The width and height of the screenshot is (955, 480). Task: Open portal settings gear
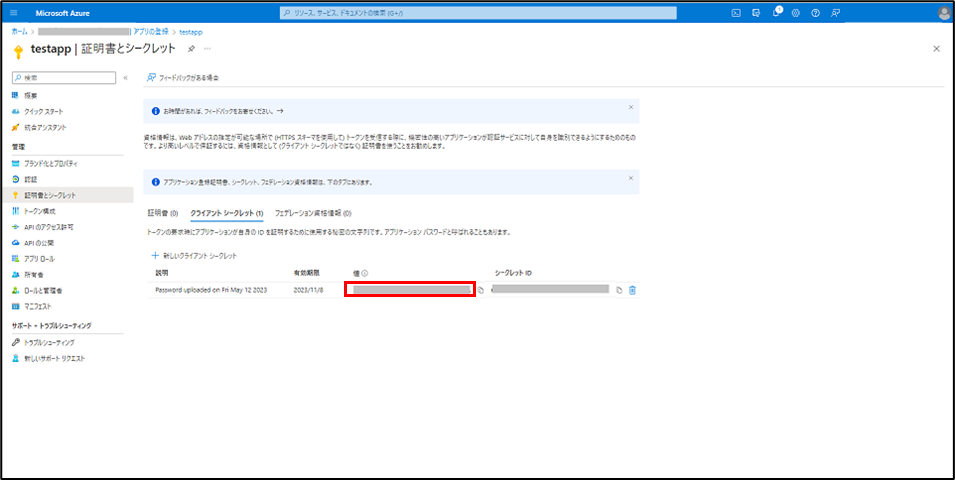pos(795,13)
